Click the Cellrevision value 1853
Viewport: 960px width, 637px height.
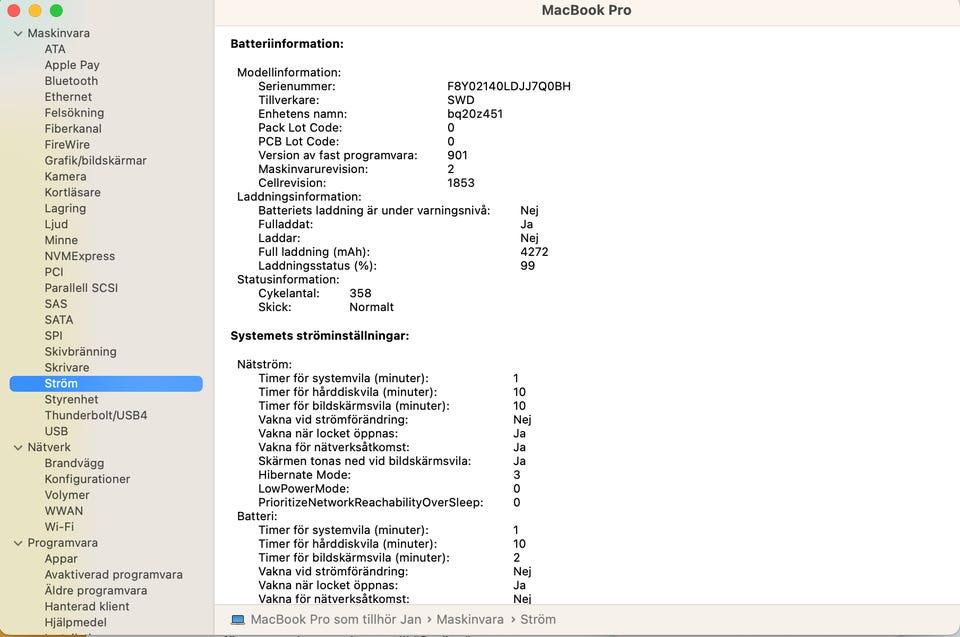[x=460, y=183]
